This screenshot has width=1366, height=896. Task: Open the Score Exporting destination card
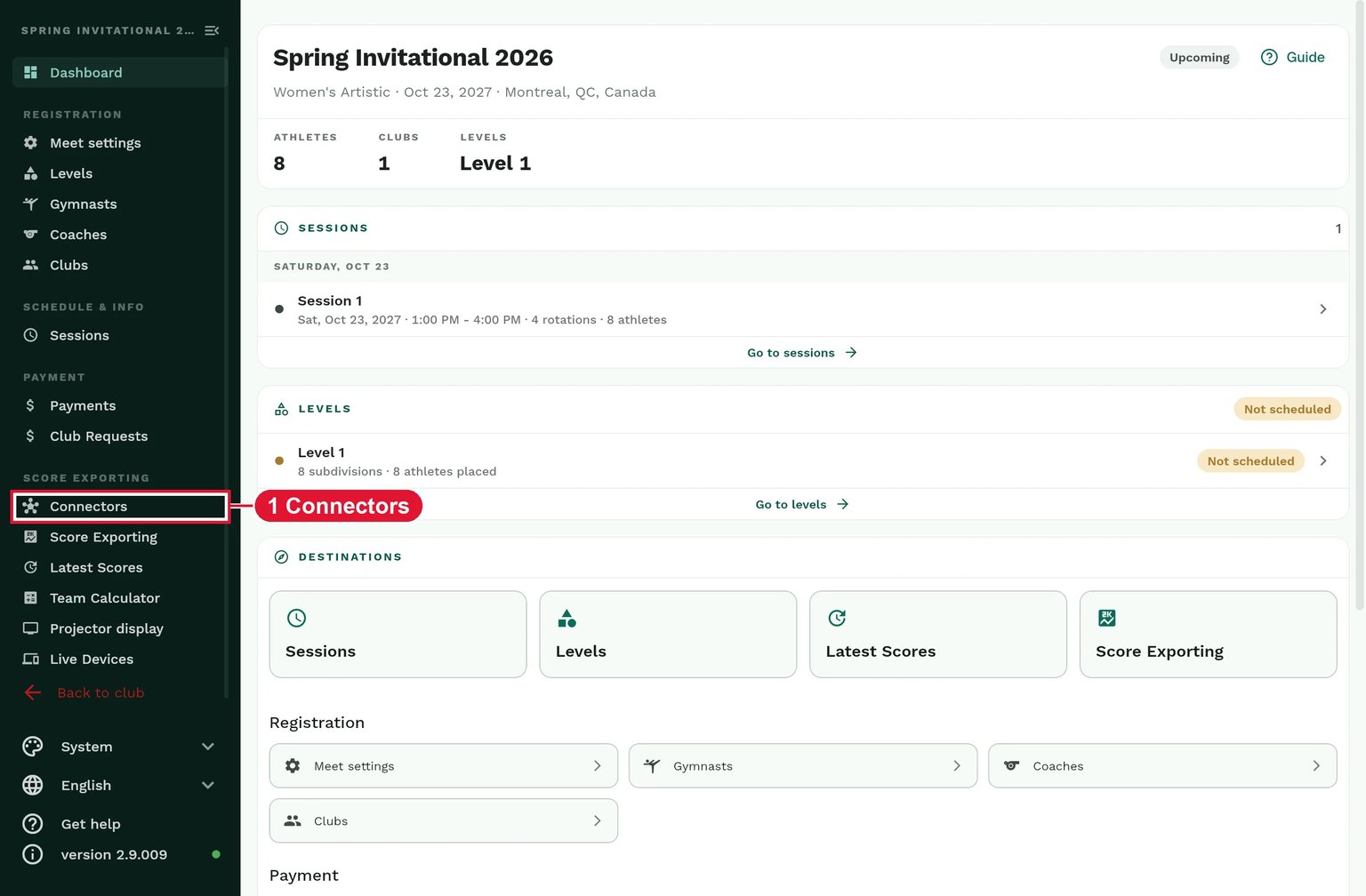click(1209, 635)
